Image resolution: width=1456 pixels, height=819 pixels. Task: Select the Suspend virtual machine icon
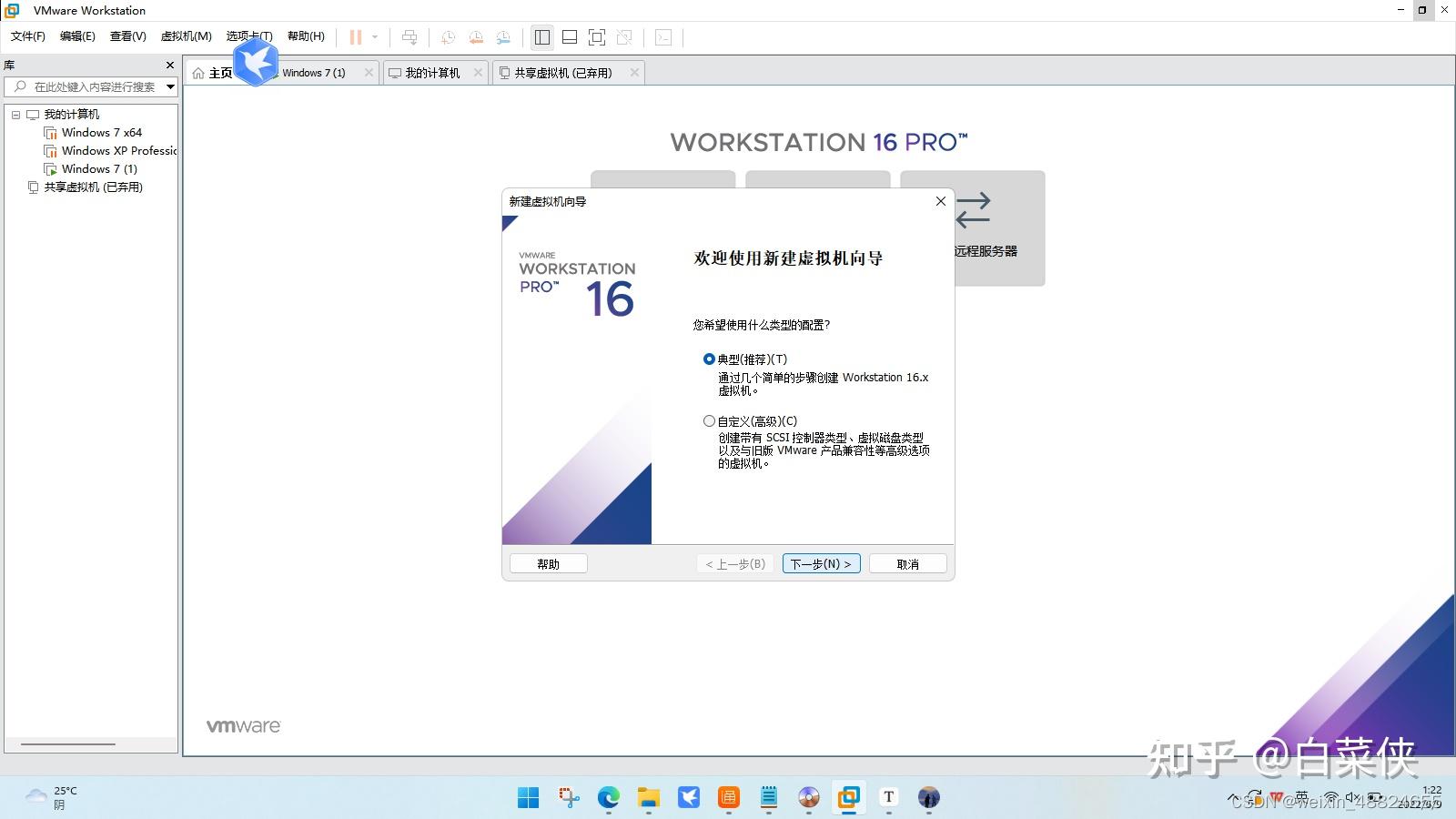(x=354, y=37)
